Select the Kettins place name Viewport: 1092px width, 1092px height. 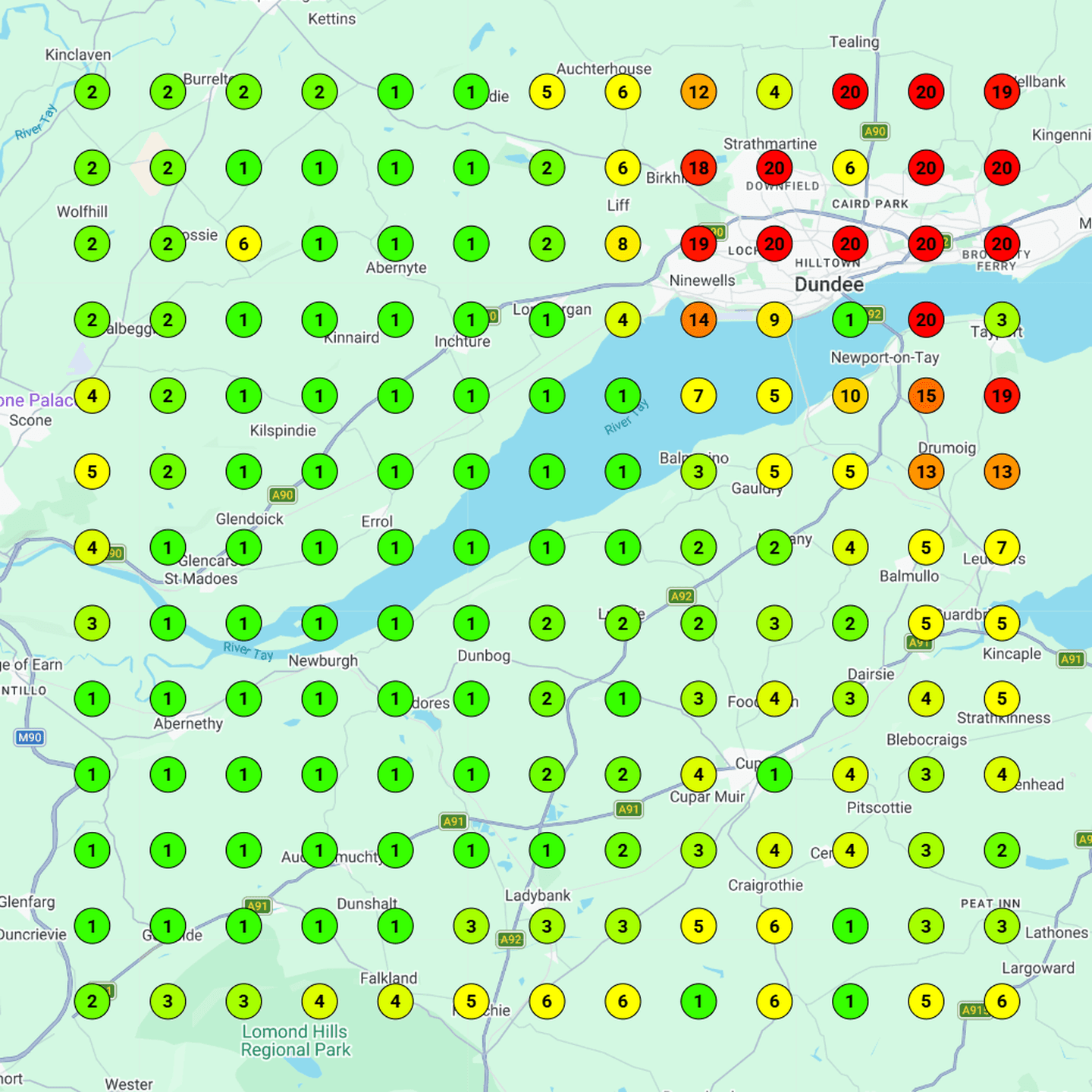pos(331,19)
